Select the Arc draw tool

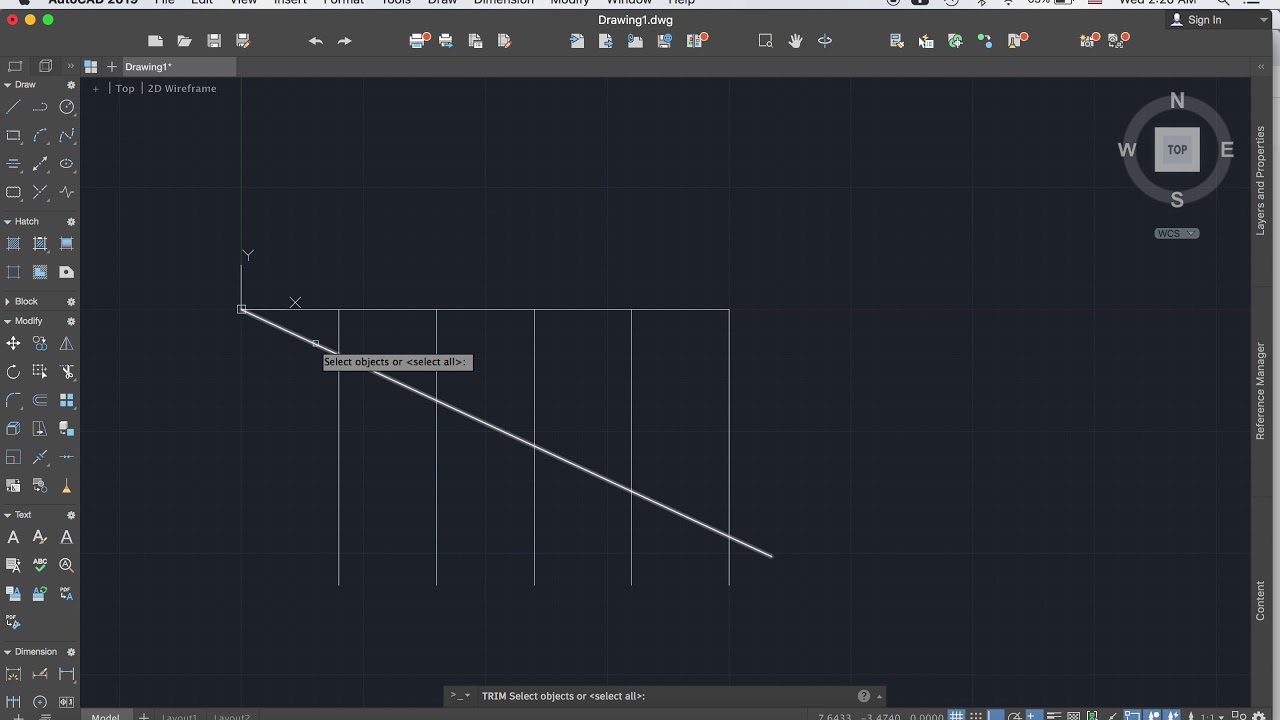(x=40, y=136)
